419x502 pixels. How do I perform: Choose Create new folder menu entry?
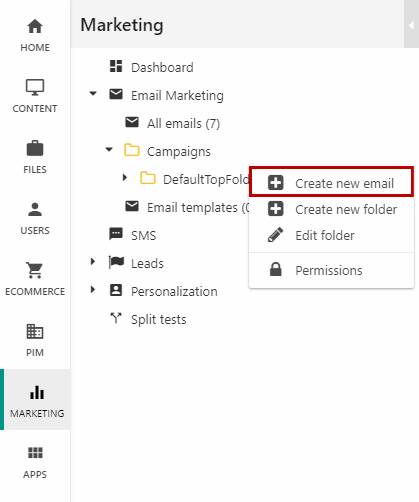click(x=331, y=209)
